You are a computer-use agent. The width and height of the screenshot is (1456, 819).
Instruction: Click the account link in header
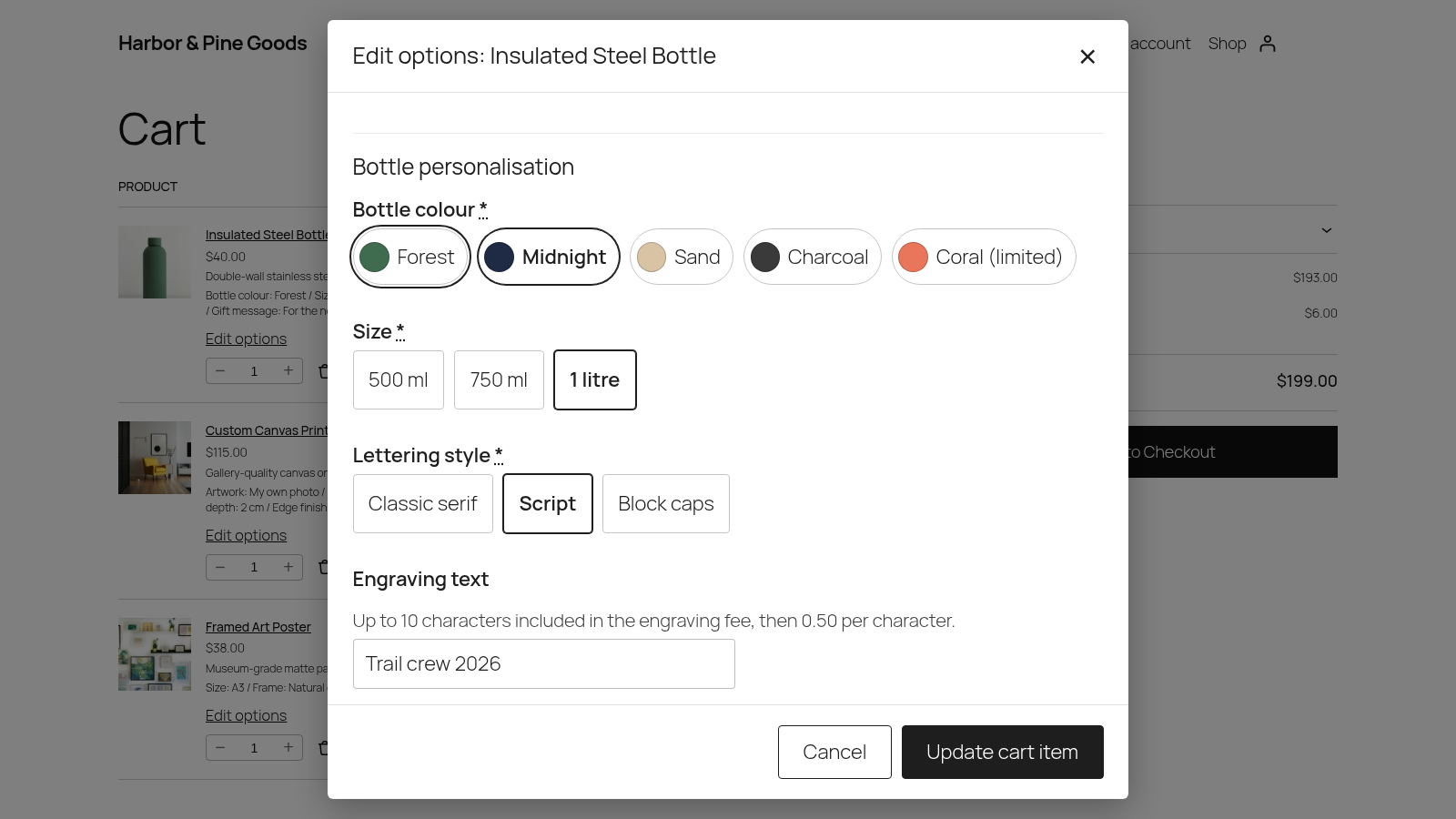(1160, 43)
